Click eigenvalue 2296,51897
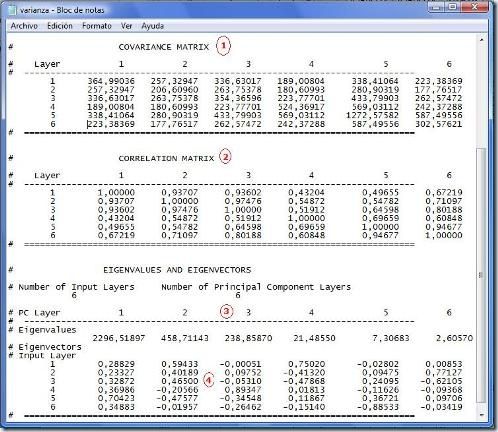 [119, 338]
